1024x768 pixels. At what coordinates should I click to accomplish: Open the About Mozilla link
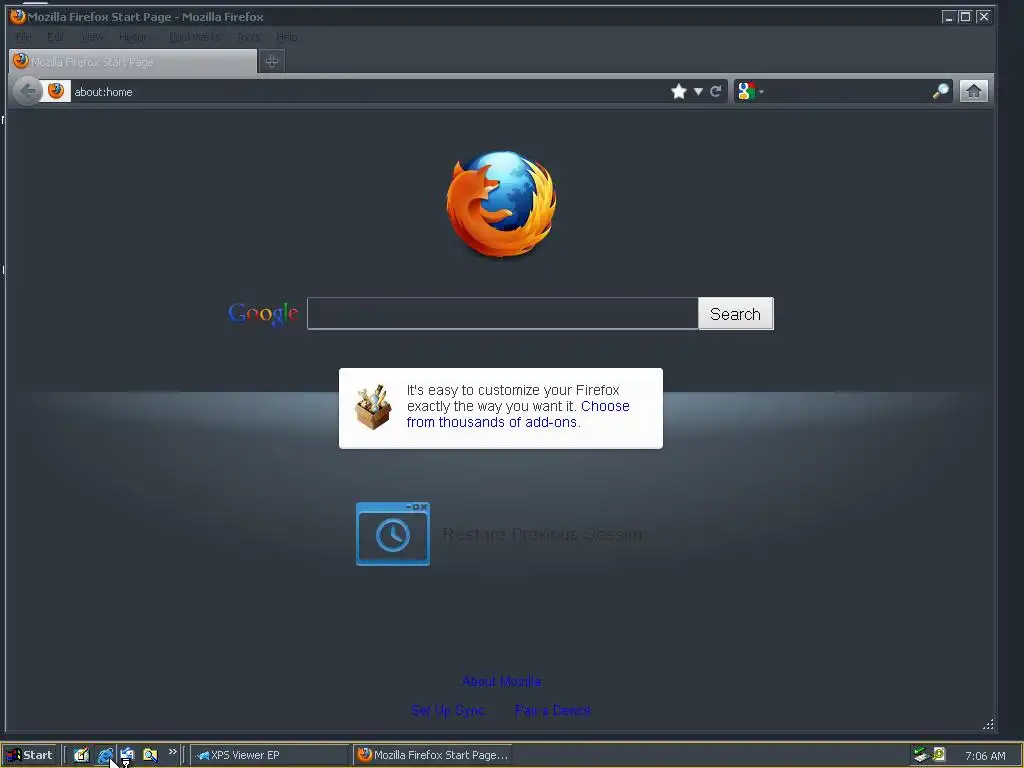coord(501,681)
